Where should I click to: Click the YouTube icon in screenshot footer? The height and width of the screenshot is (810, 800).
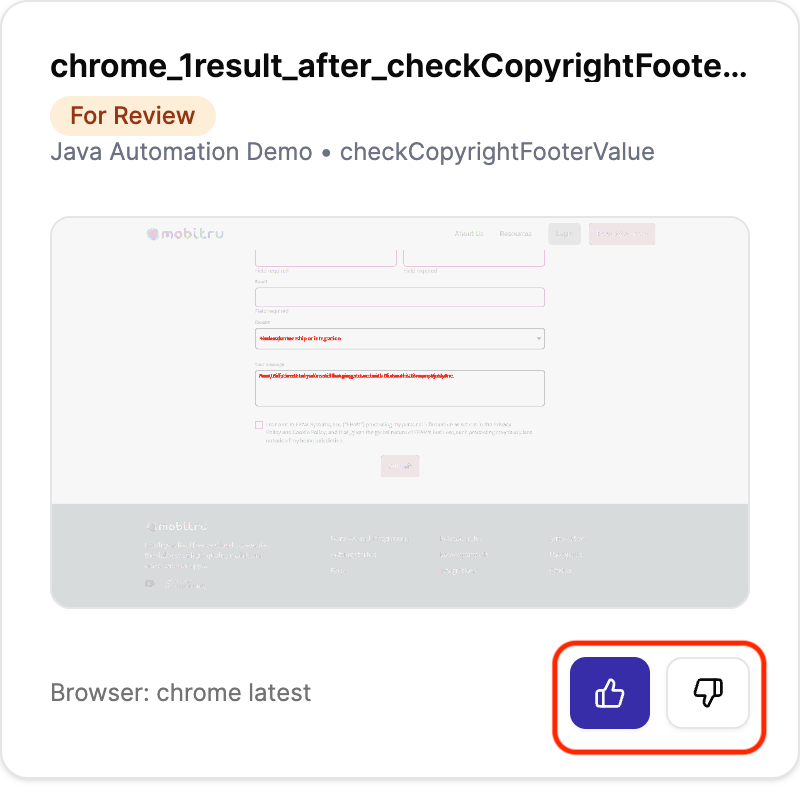pyautogui.click(x=150, y=584)
